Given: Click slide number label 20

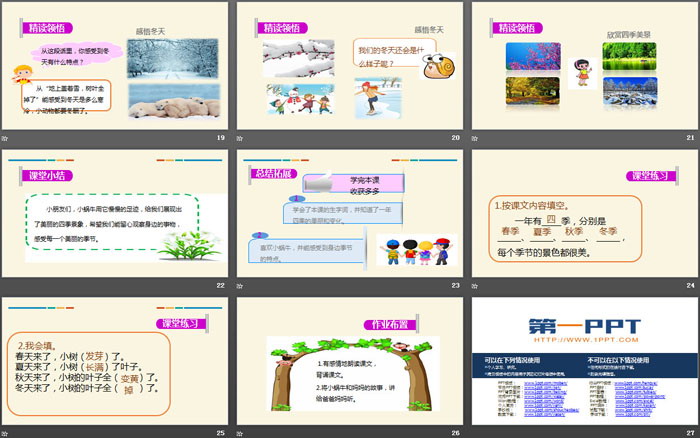Looking at the screenshot, I should [x=455, y=138].
